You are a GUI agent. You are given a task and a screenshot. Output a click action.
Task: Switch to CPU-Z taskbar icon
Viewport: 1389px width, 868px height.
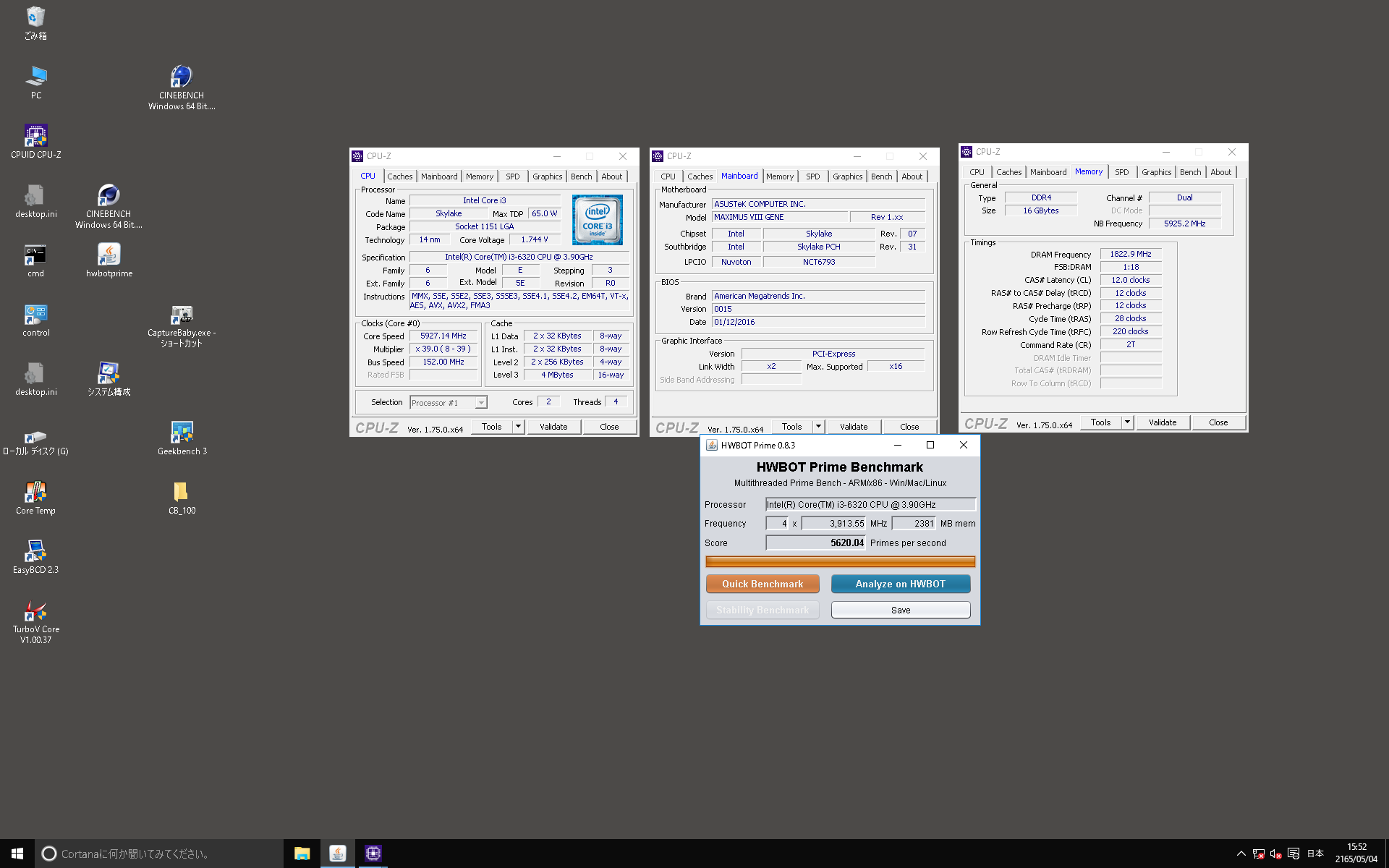(373, 854)
